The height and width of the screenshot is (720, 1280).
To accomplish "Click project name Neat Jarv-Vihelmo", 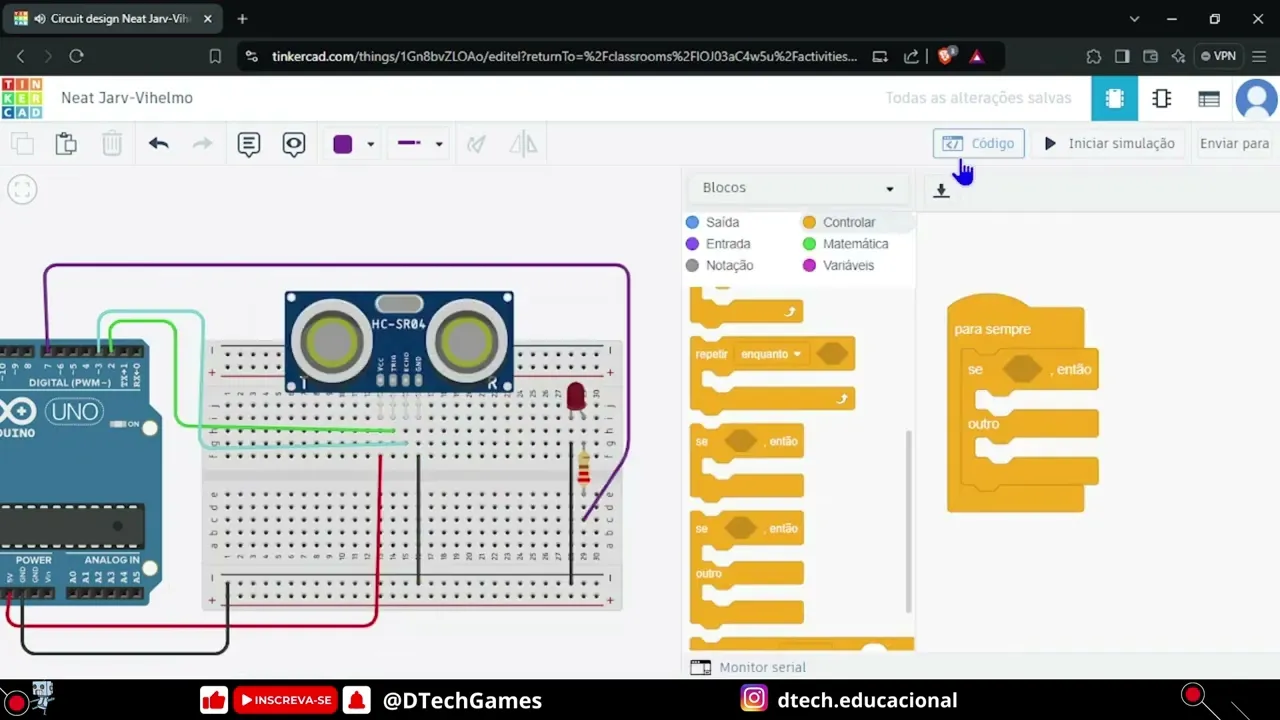I will [127, 98].
